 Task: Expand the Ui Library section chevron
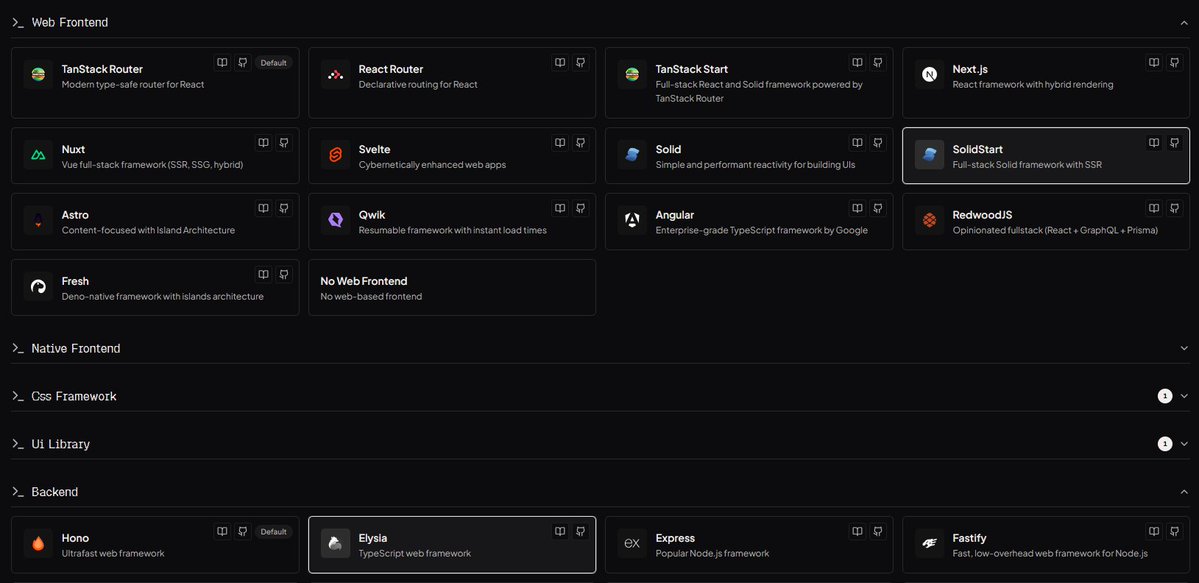coord(1184,444)
